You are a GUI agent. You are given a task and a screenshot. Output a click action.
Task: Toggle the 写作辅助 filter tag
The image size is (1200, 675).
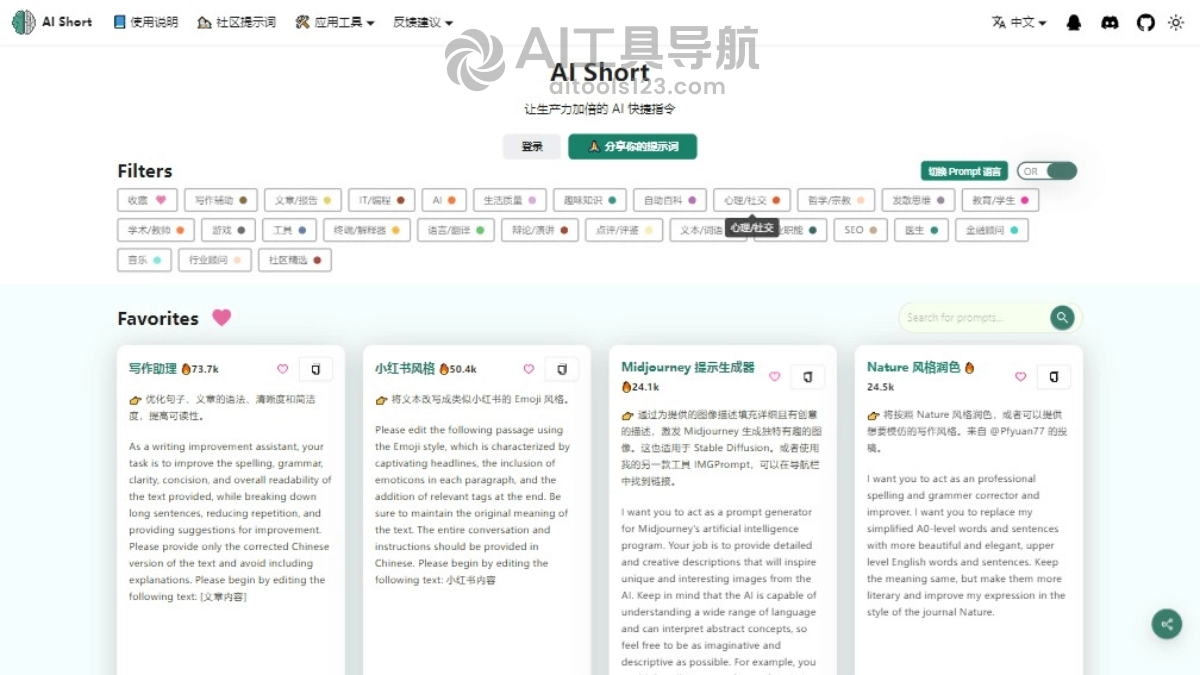point(221,200)
